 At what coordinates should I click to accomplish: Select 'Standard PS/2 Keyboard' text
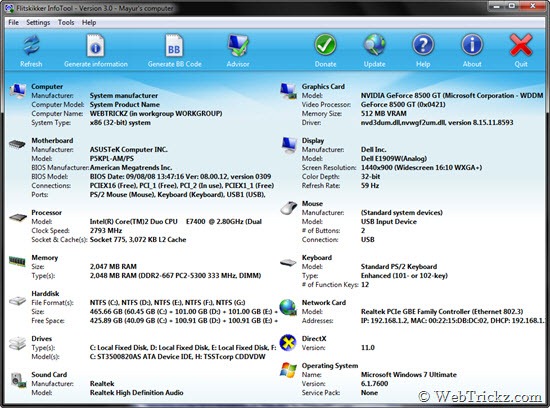click(399, 267)
